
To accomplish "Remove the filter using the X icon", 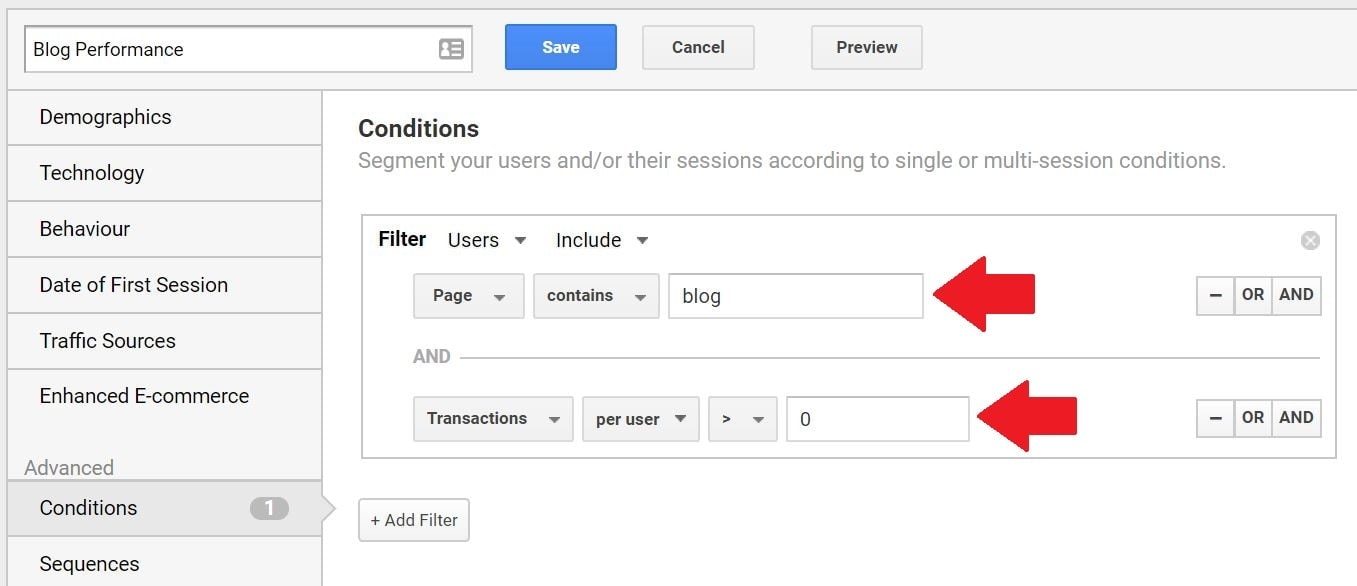I will 1310,240.
